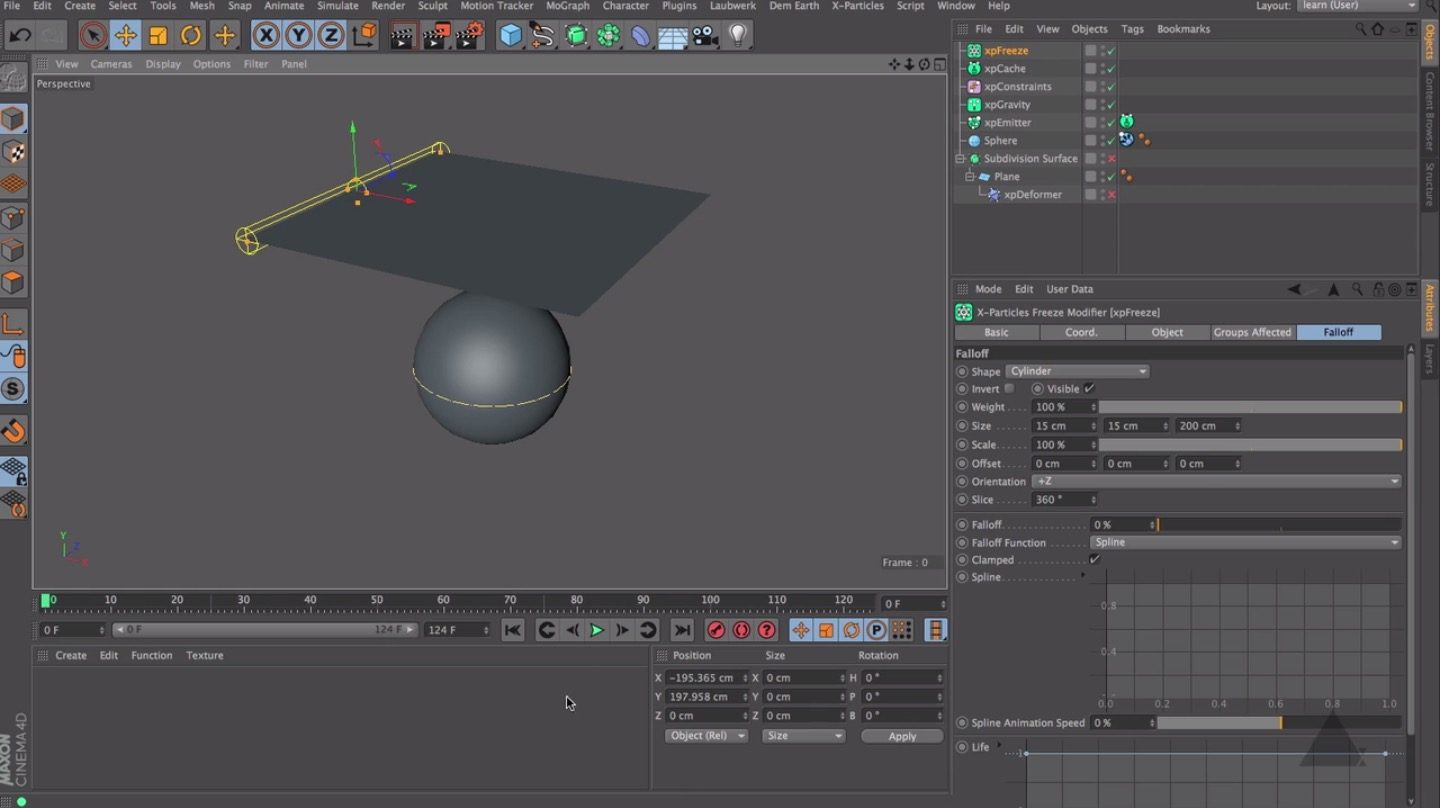This screenshot has height=808, width=1440.
Task: Open the Falloff Function Spline dropdown
Action: [1246, 542]
